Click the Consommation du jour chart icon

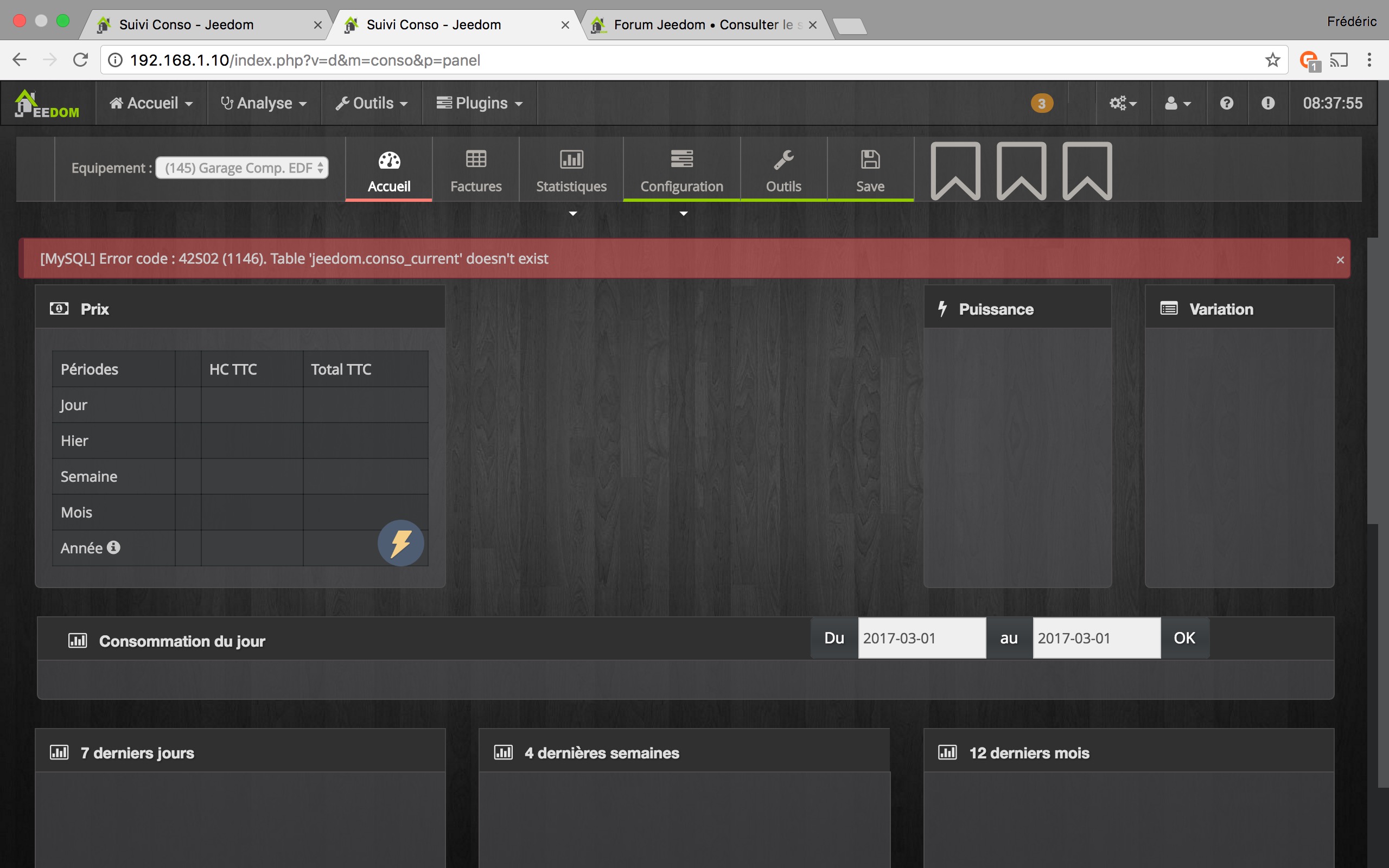tap(78, 641)
